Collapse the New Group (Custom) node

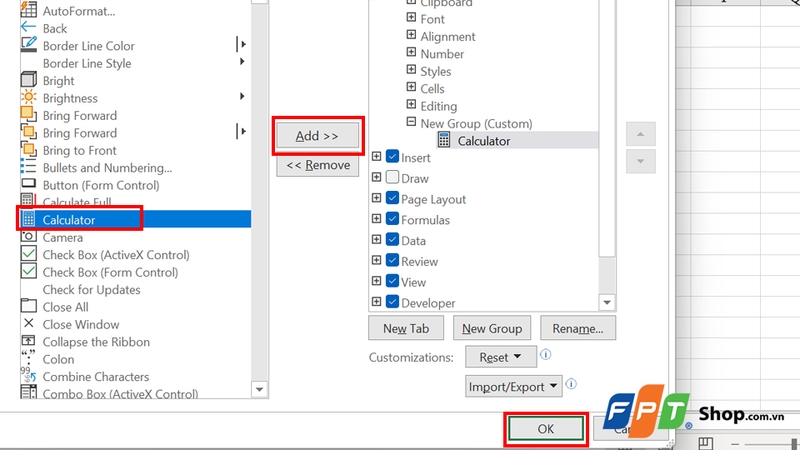[x=411, y=121]
